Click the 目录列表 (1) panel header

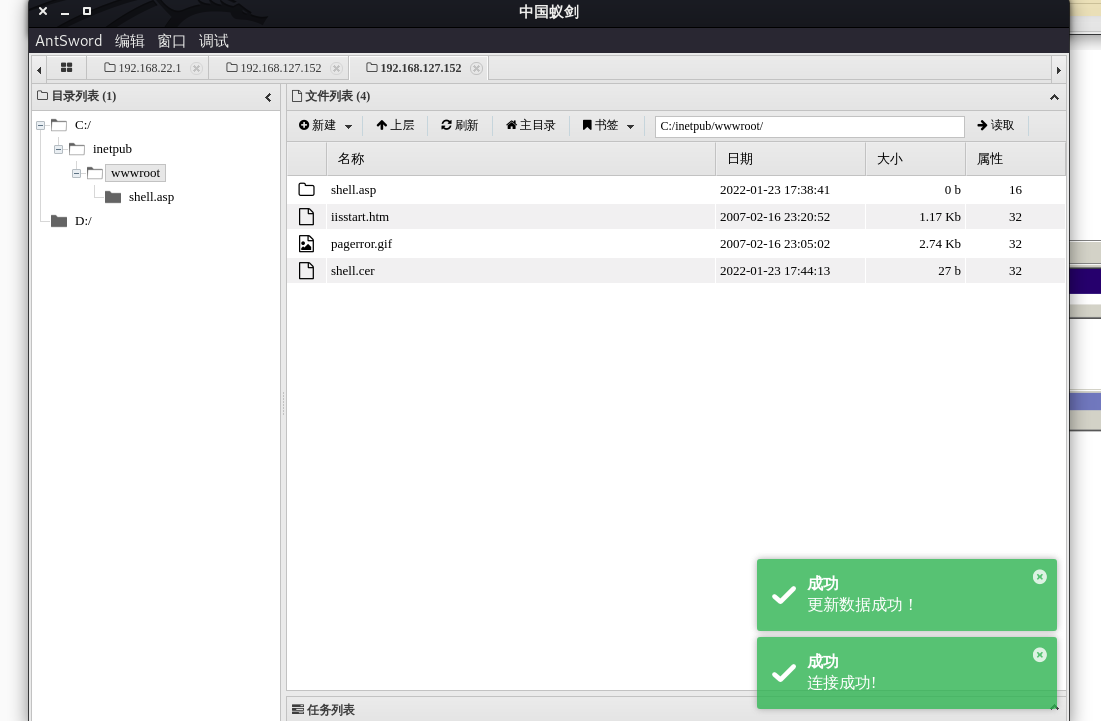(x=77, y=96)
